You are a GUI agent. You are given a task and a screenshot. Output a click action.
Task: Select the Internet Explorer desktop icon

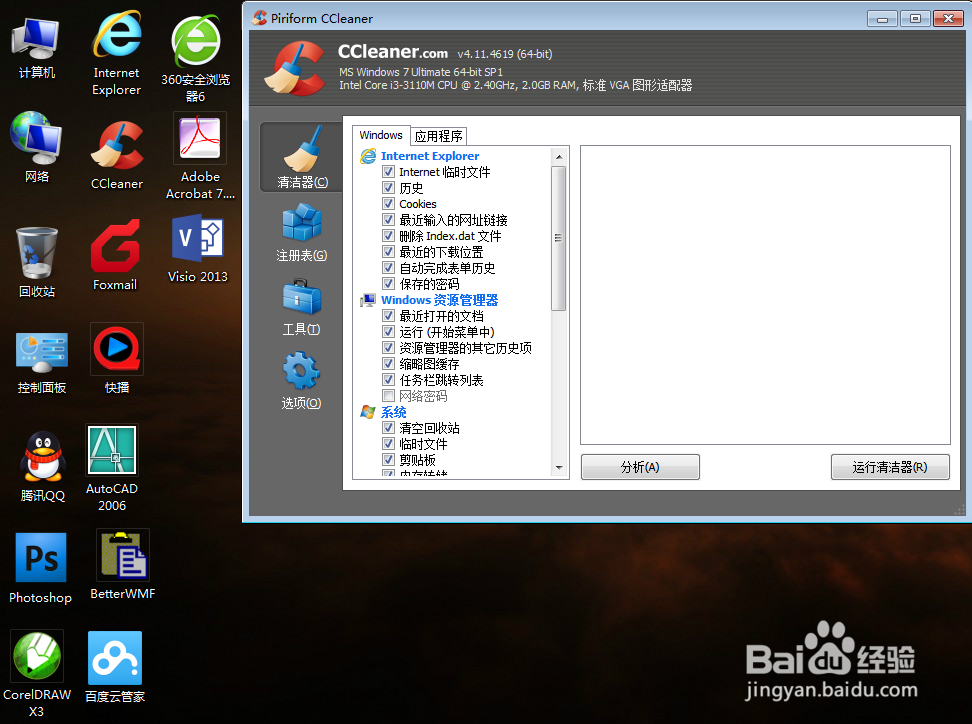[117, 53]
